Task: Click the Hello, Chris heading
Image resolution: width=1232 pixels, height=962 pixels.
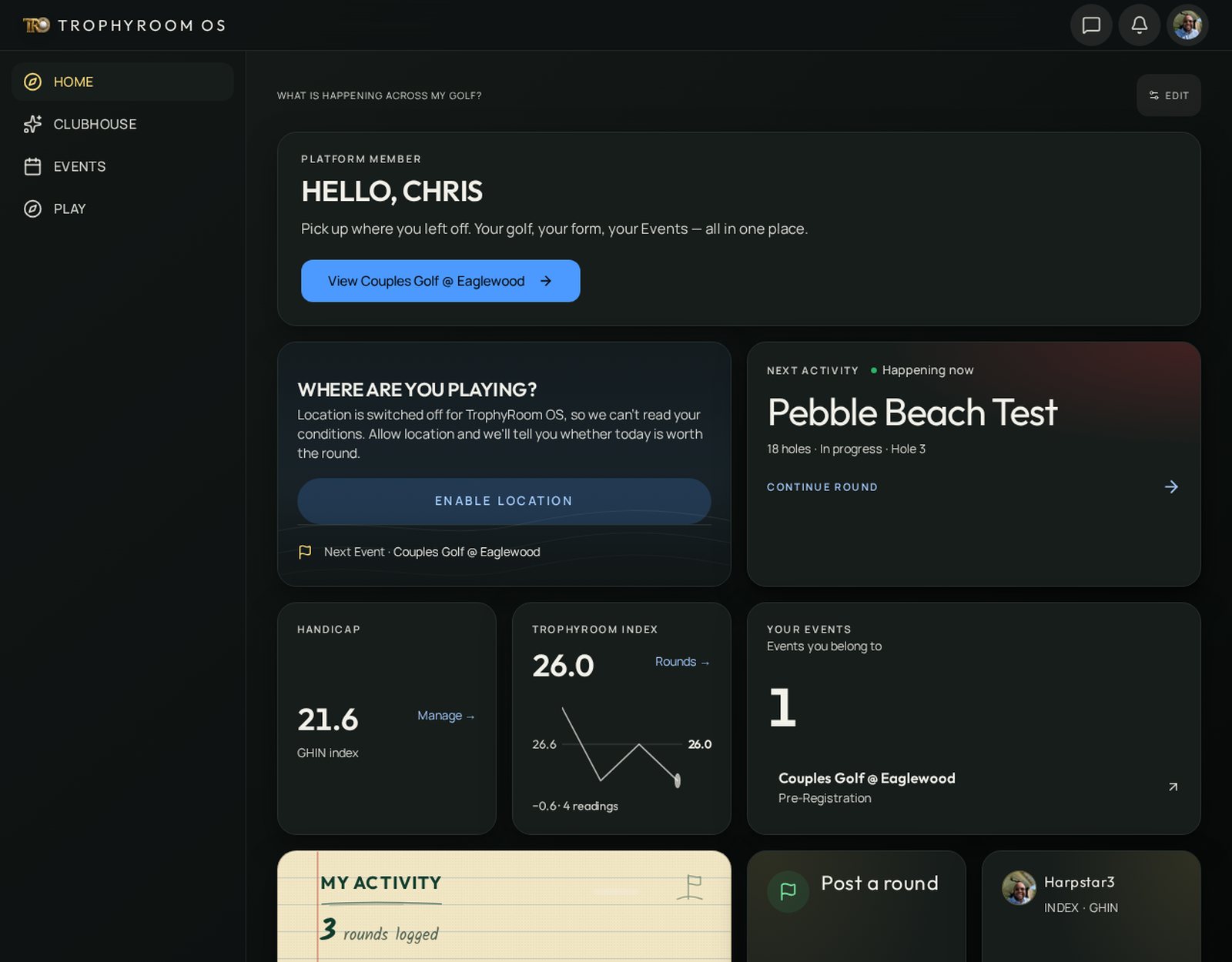Action: pyautogui.click(x=392, y=191)
